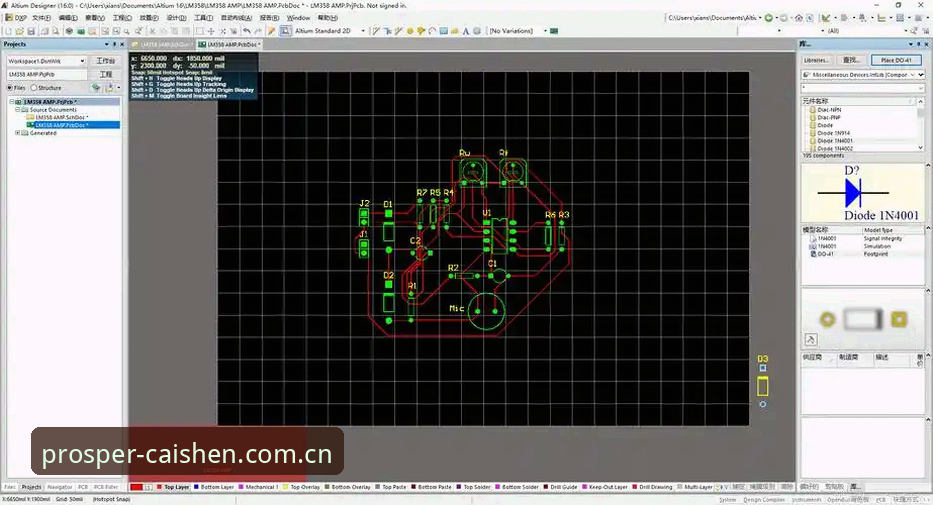Toggle the library panel pin

point(918,44)
